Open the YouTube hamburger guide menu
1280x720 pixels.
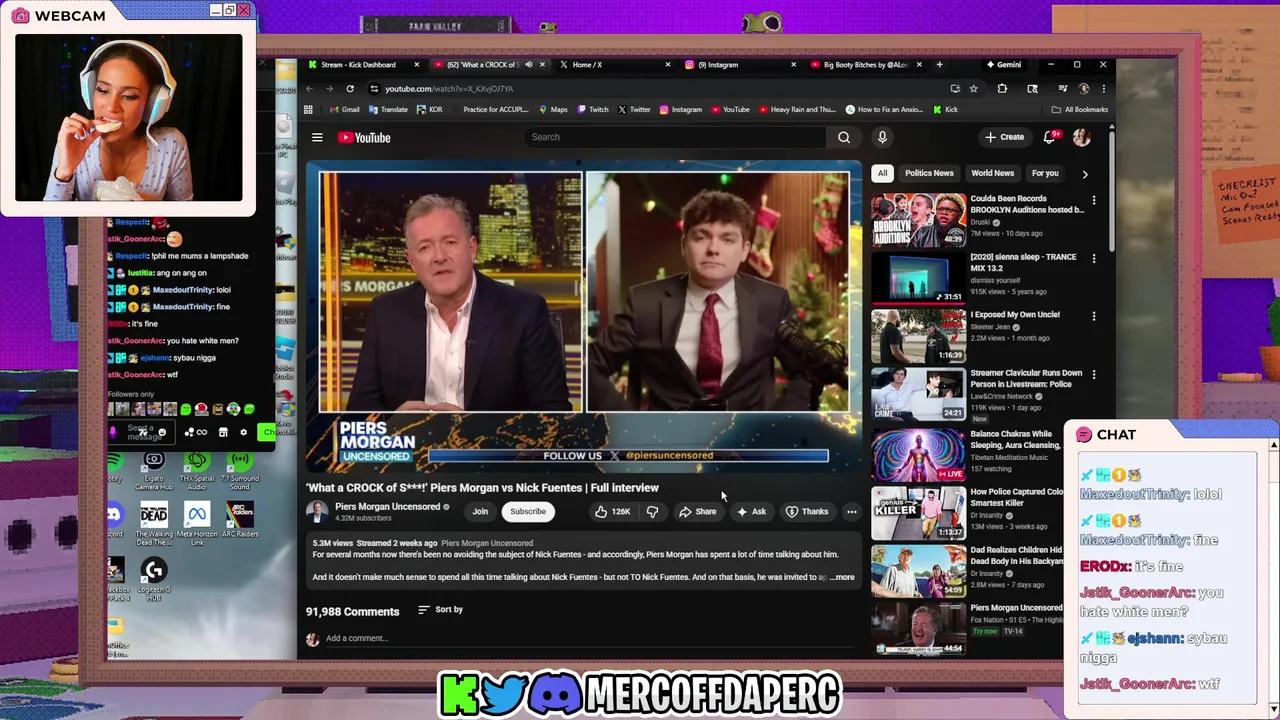click(x=317, y=138)
